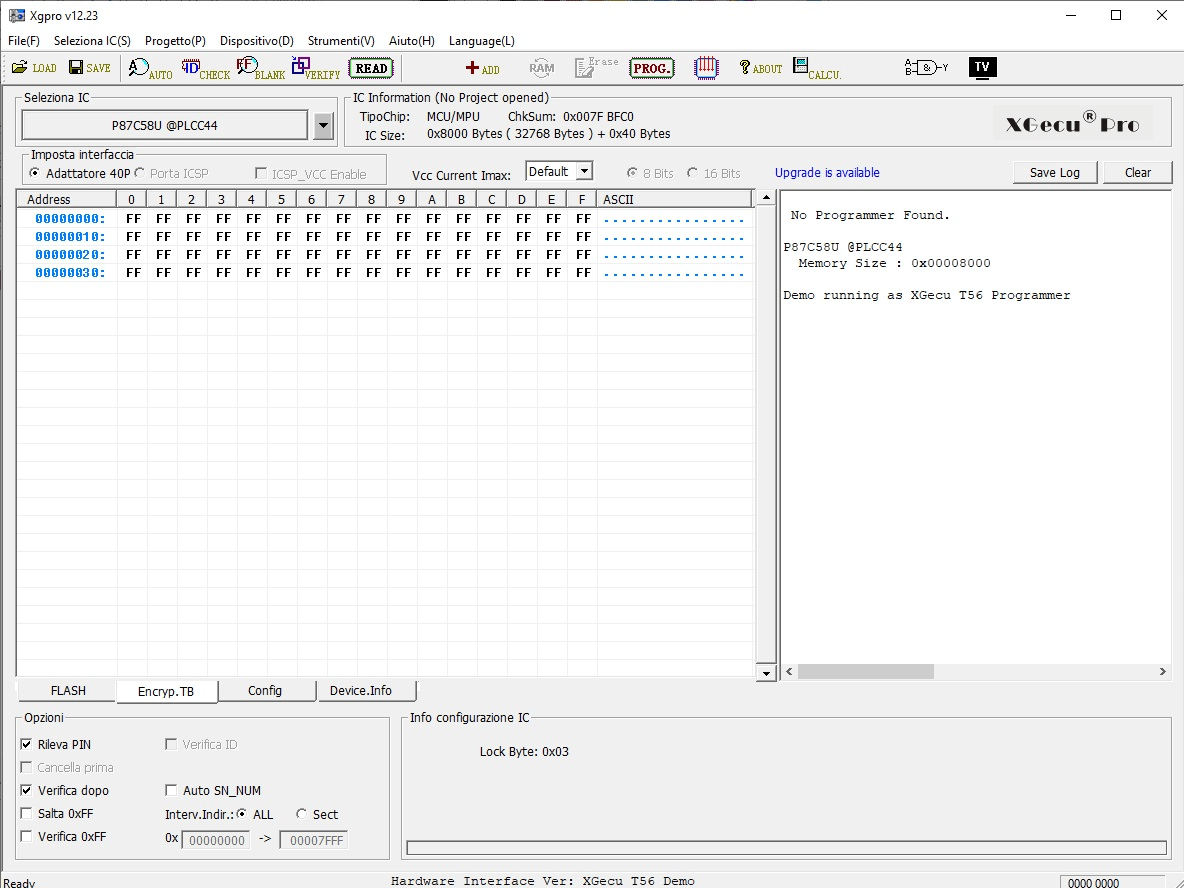Screen dimensions: 1184x888
Task: Enable Salta 0xFF option
Action: pyautogui.click(x=26, y=813)
